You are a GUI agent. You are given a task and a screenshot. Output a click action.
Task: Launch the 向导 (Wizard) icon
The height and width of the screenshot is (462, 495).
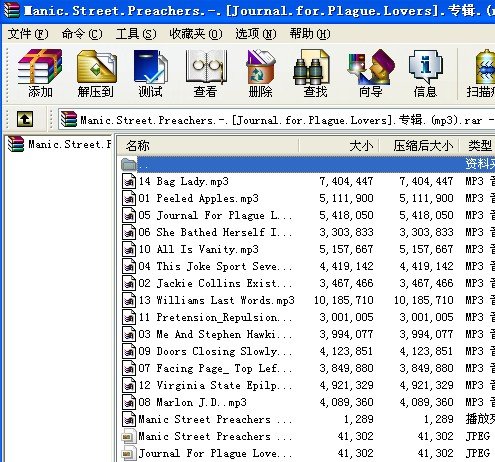pos(370,73)
